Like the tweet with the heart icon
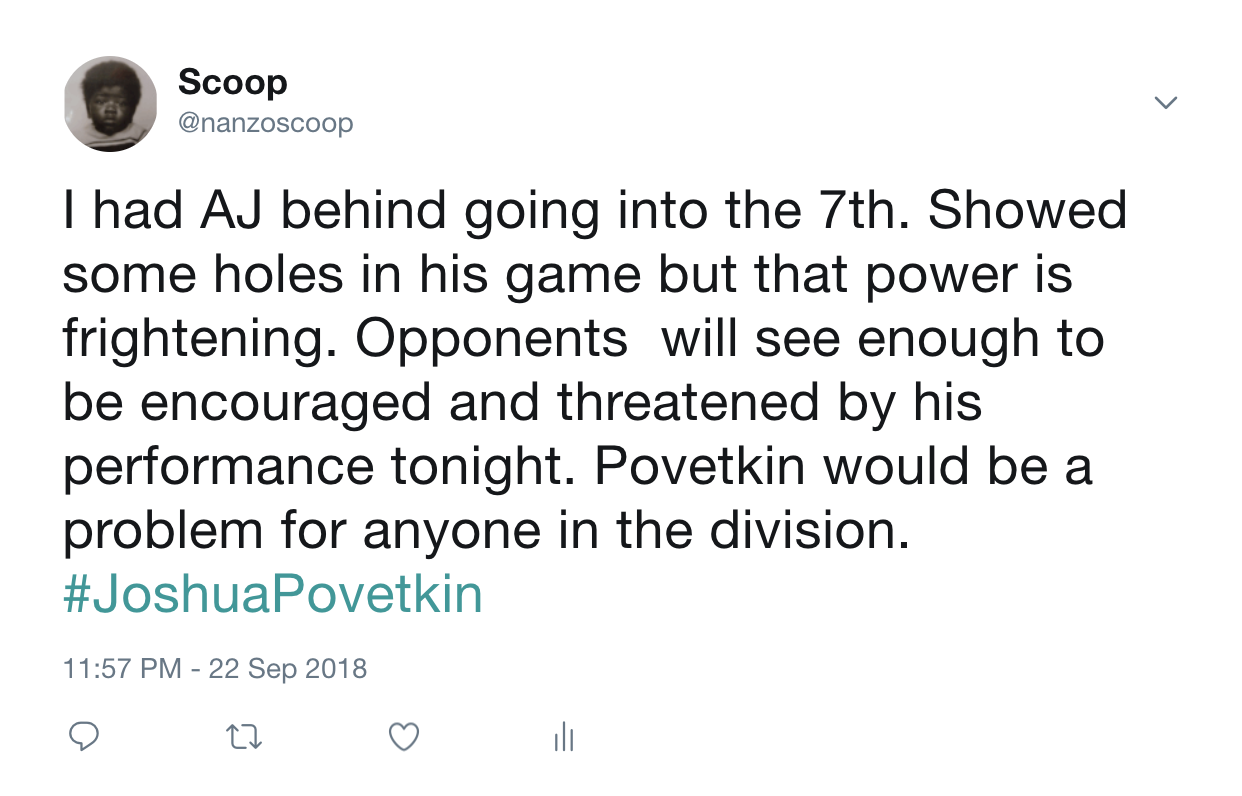Image resolution: width=1242 pixels, height=796 pixels. pos(403,738)
